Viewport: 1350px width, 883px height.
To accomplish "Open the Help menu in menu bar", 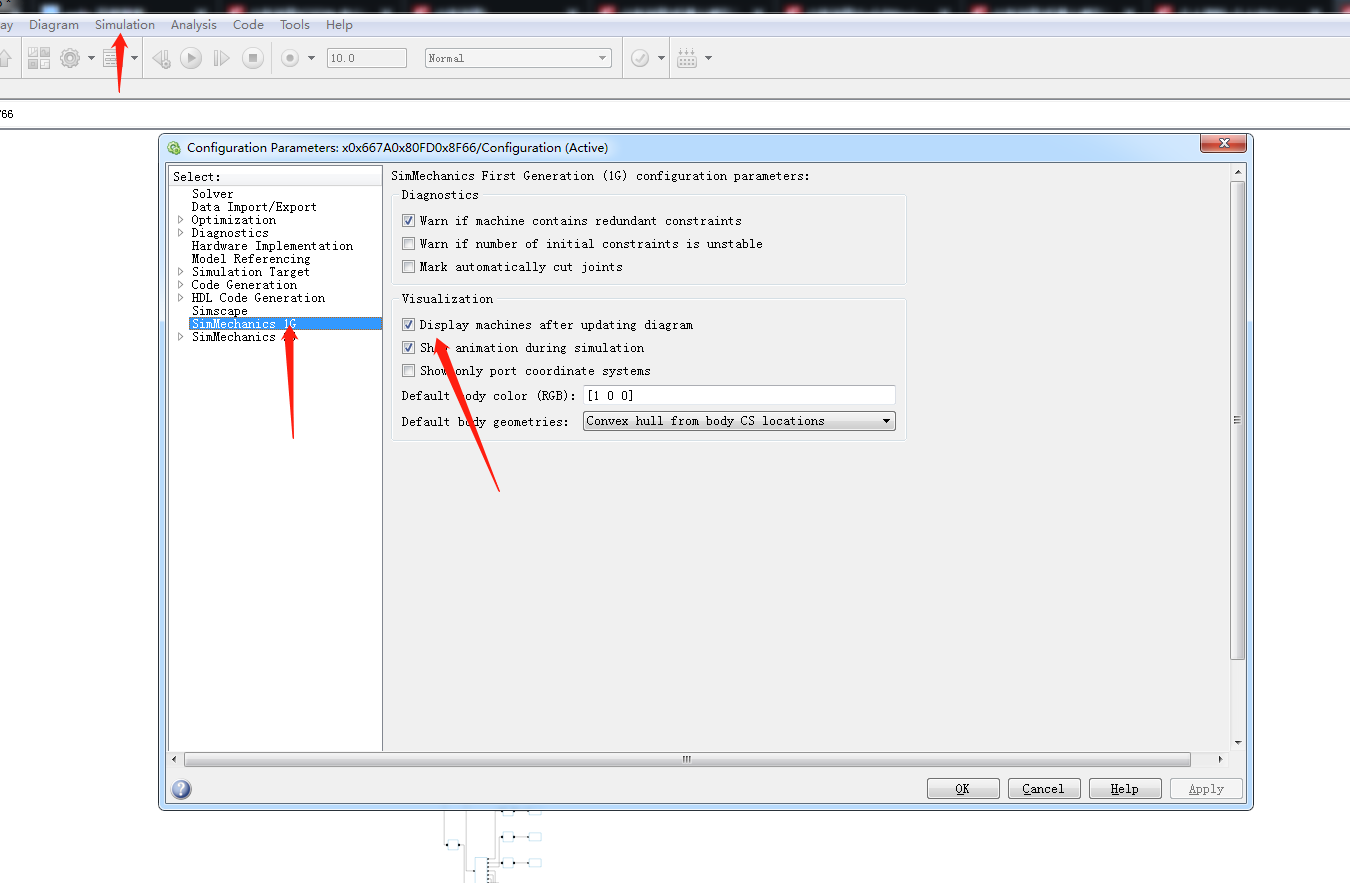I will click(x=339, y=25).
